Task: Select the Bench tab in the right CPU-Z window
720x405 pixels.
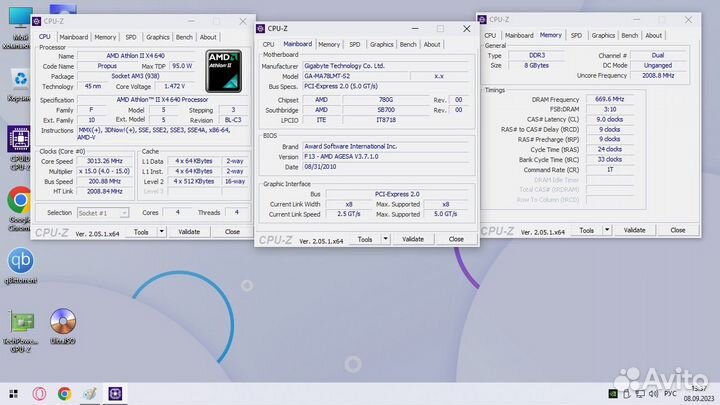Action: point(630,35)
